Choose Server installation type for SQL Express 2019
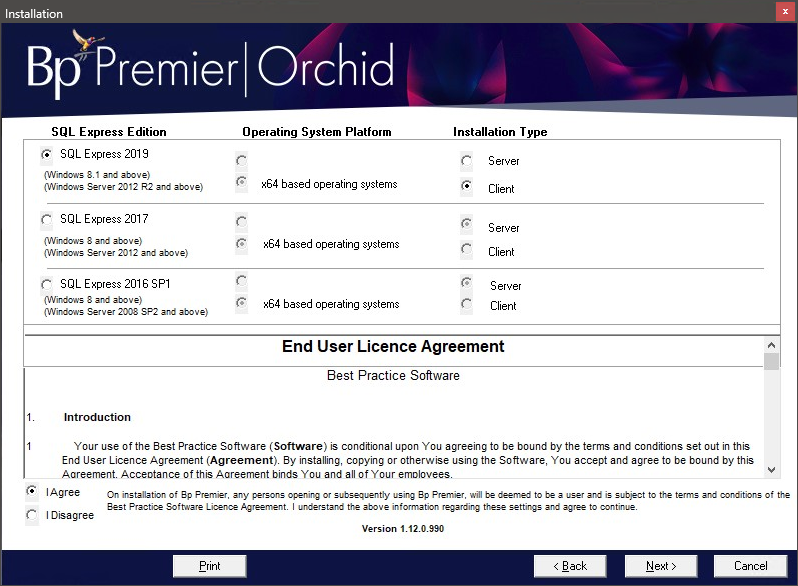The image size is (798, 586). (466, 161)
